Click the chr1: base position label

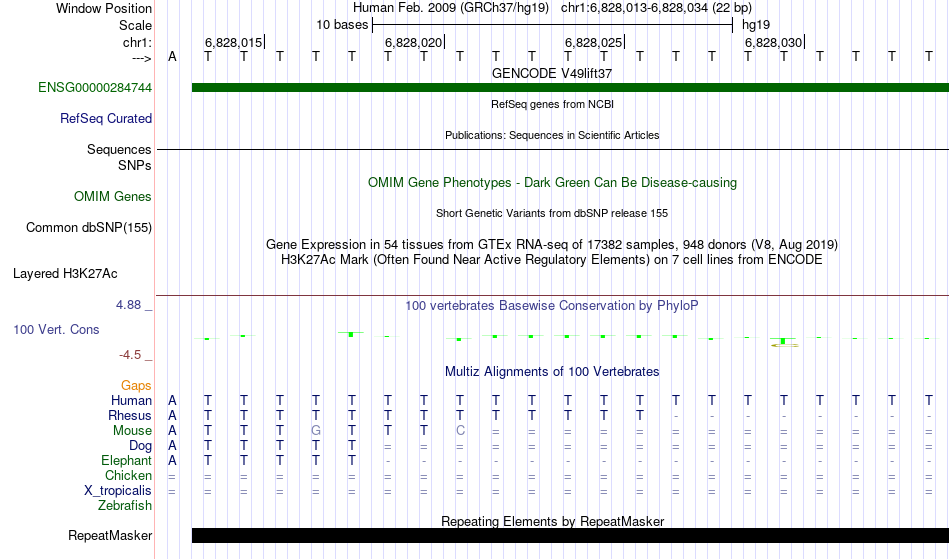click(x=137, y=42)
